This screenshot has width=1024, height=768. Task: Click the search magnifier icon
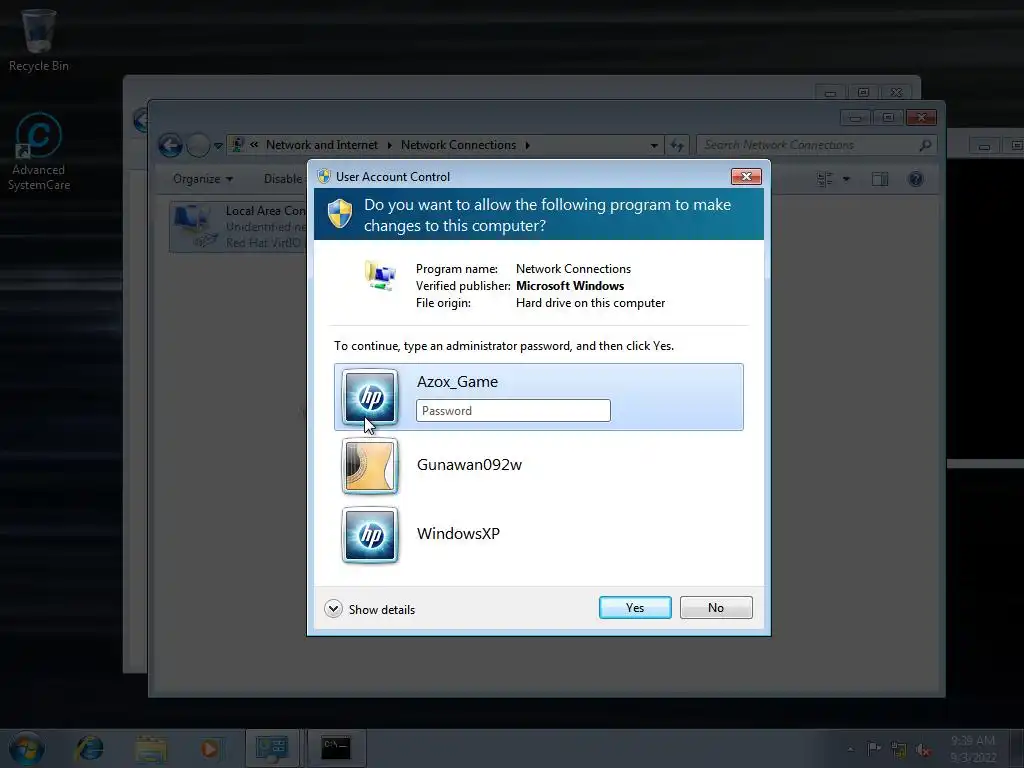pos(925,145)
